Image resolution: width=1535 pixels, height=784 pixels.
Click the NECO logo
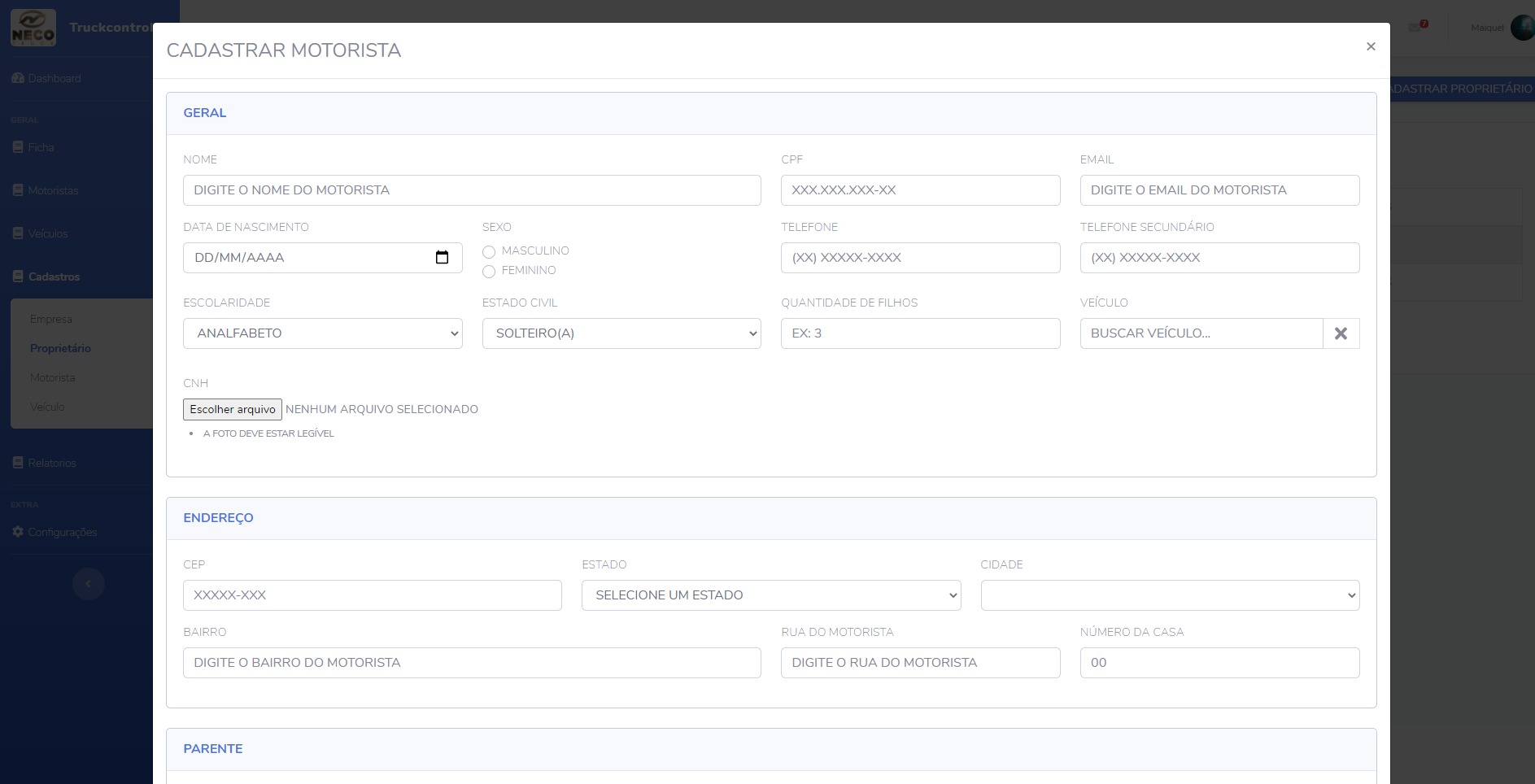coord(33,28)
